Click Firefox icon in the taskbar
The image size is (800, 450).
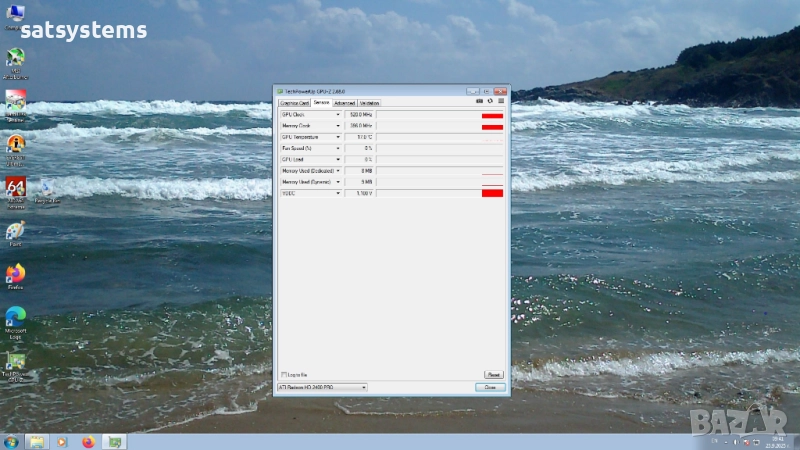(88, 441)
